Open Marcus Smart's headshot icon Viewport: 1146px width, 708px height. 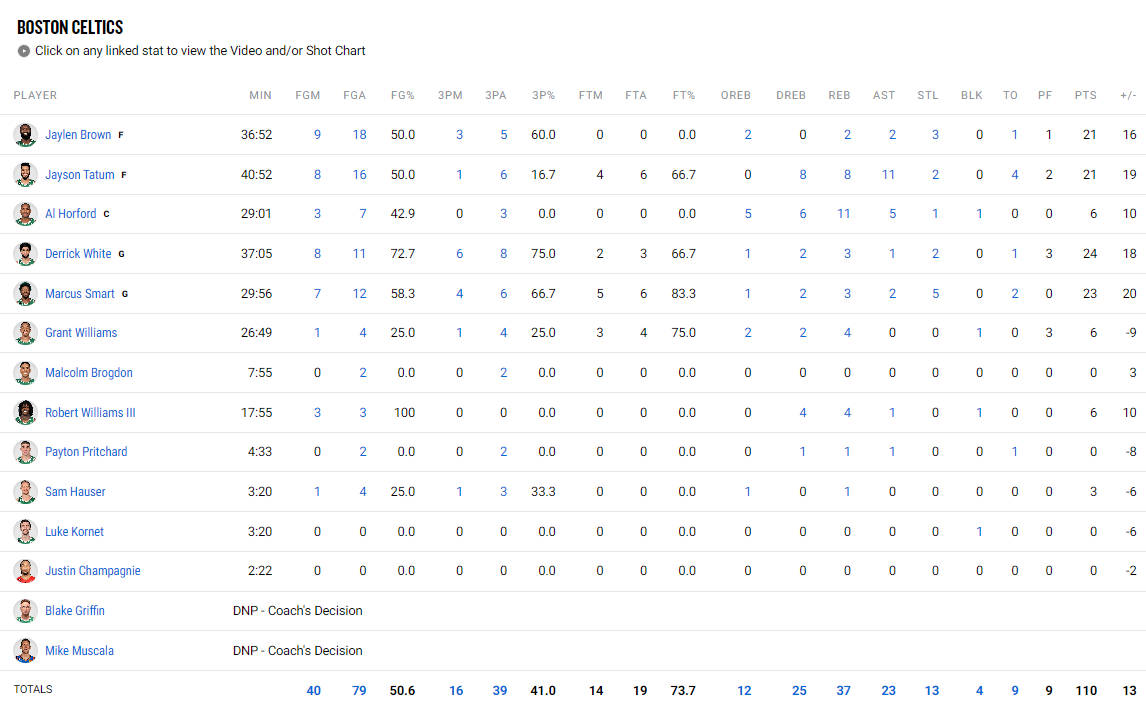tap(25, 294)
